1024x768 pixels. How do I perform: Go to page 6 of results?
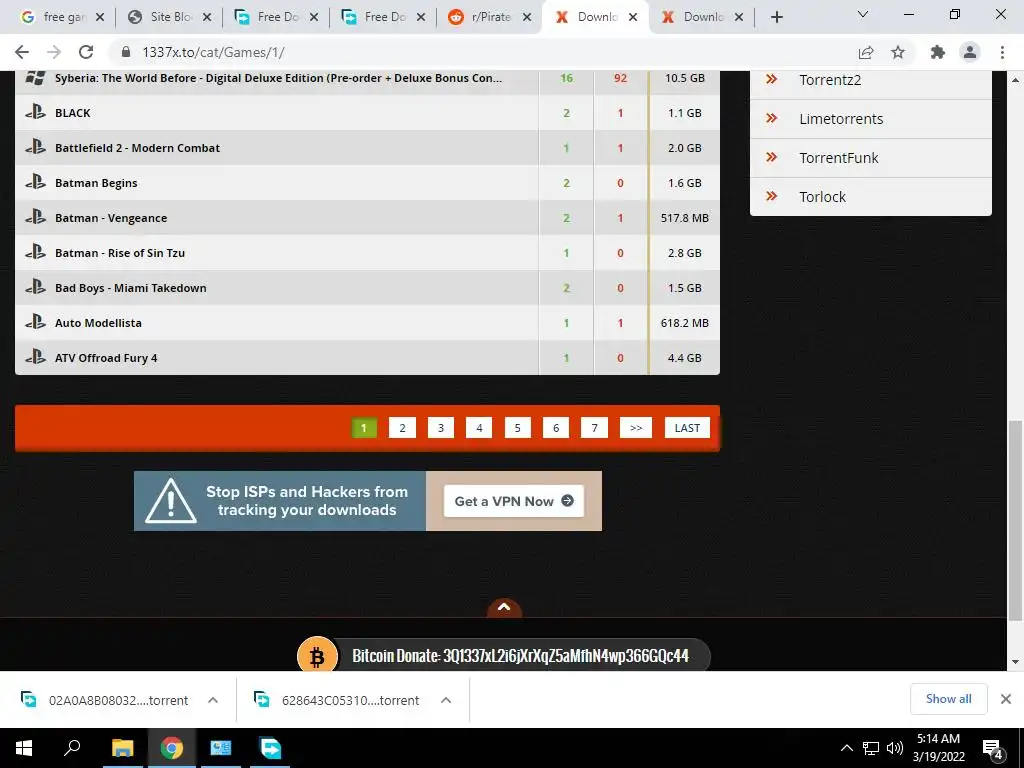(556, 428)
